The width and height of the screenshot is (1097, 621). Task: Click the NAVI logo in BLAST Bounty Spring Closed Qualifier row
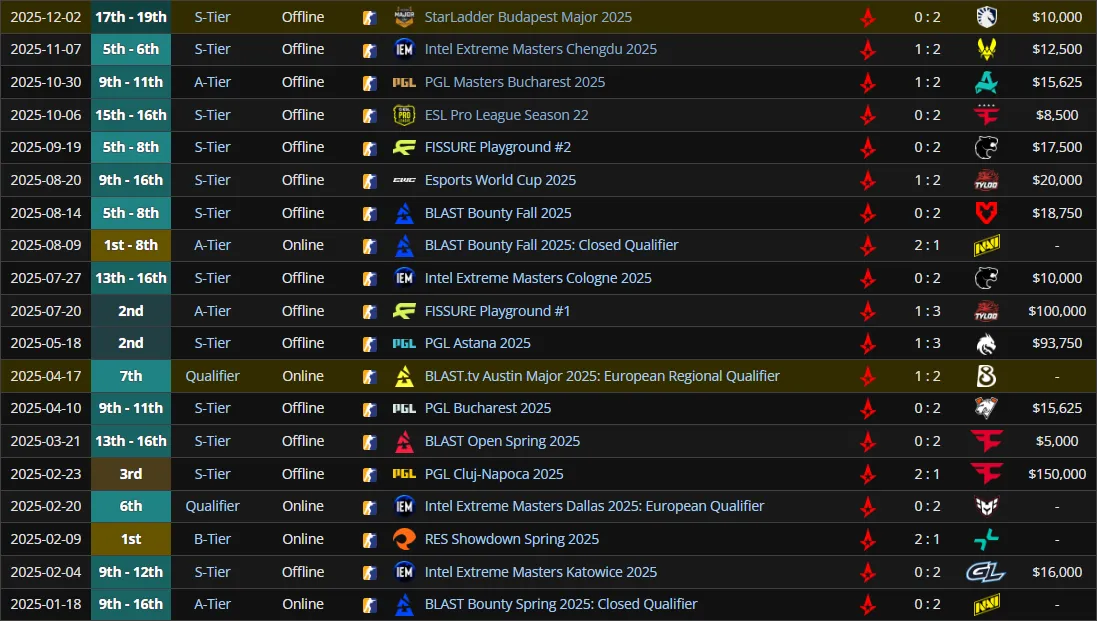click(986, 604)
